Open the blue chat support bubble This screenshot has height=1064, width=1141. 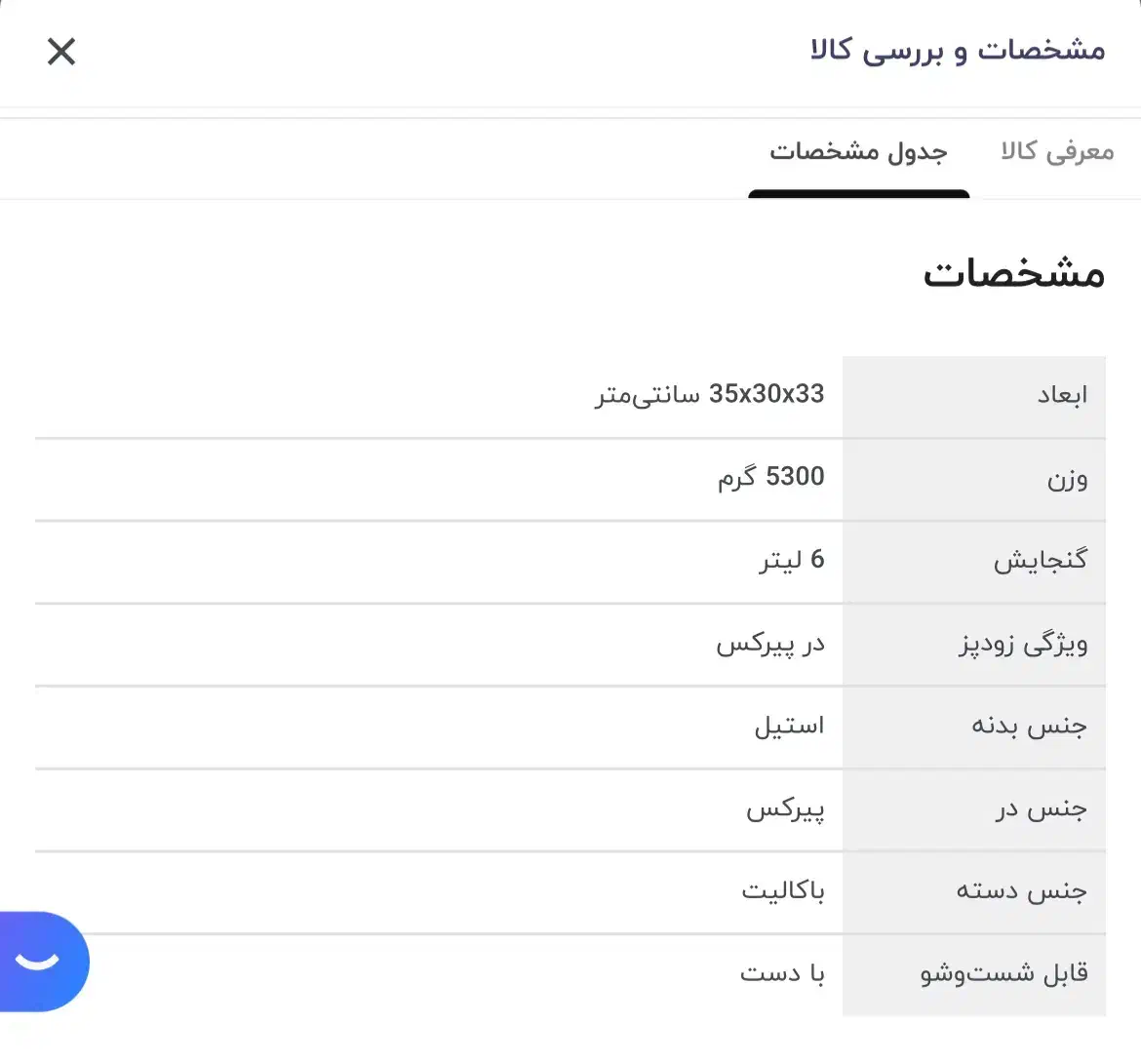pos(41,961)
